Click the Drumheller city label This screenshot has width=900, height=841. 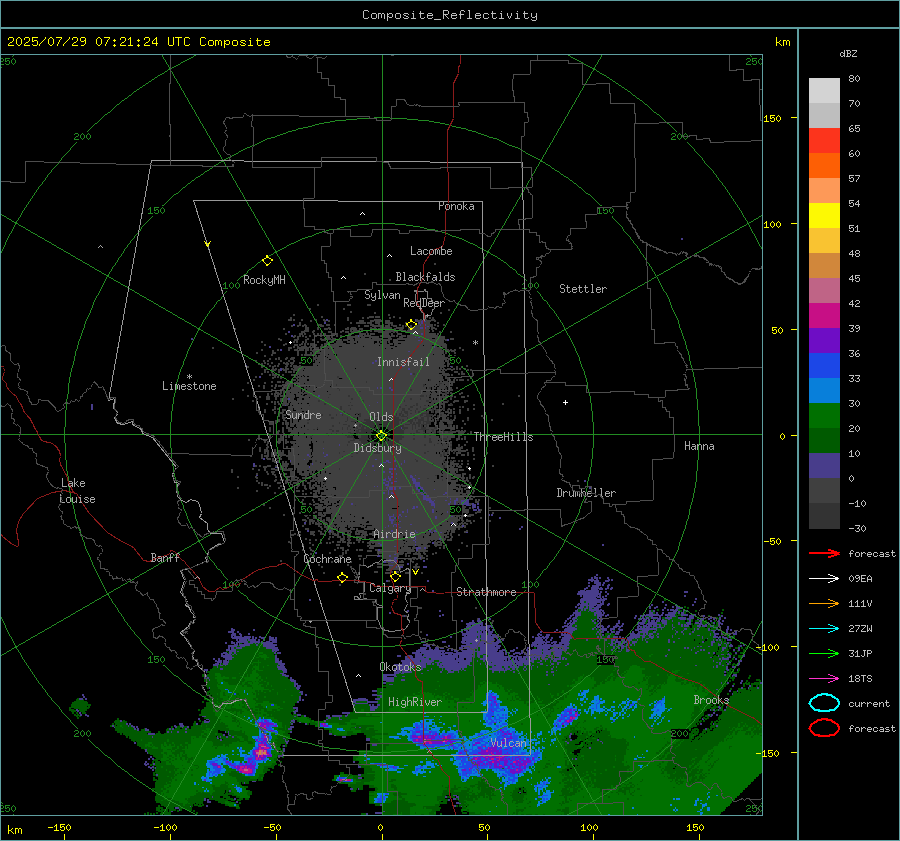point(586,493)
